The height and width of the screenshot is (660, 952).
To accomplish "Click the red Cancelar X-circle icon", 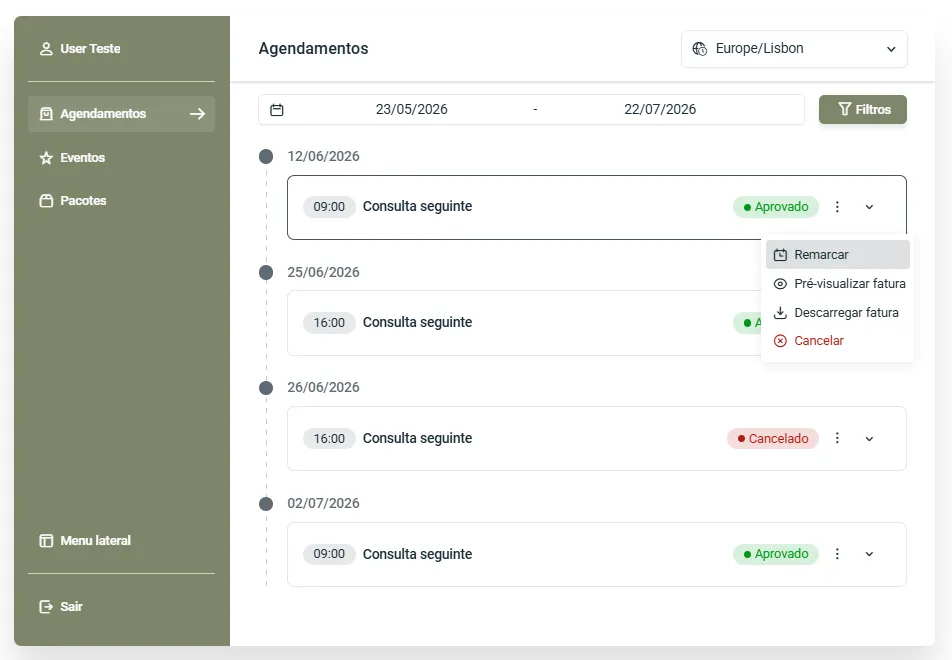I will [x=780, y=341].
